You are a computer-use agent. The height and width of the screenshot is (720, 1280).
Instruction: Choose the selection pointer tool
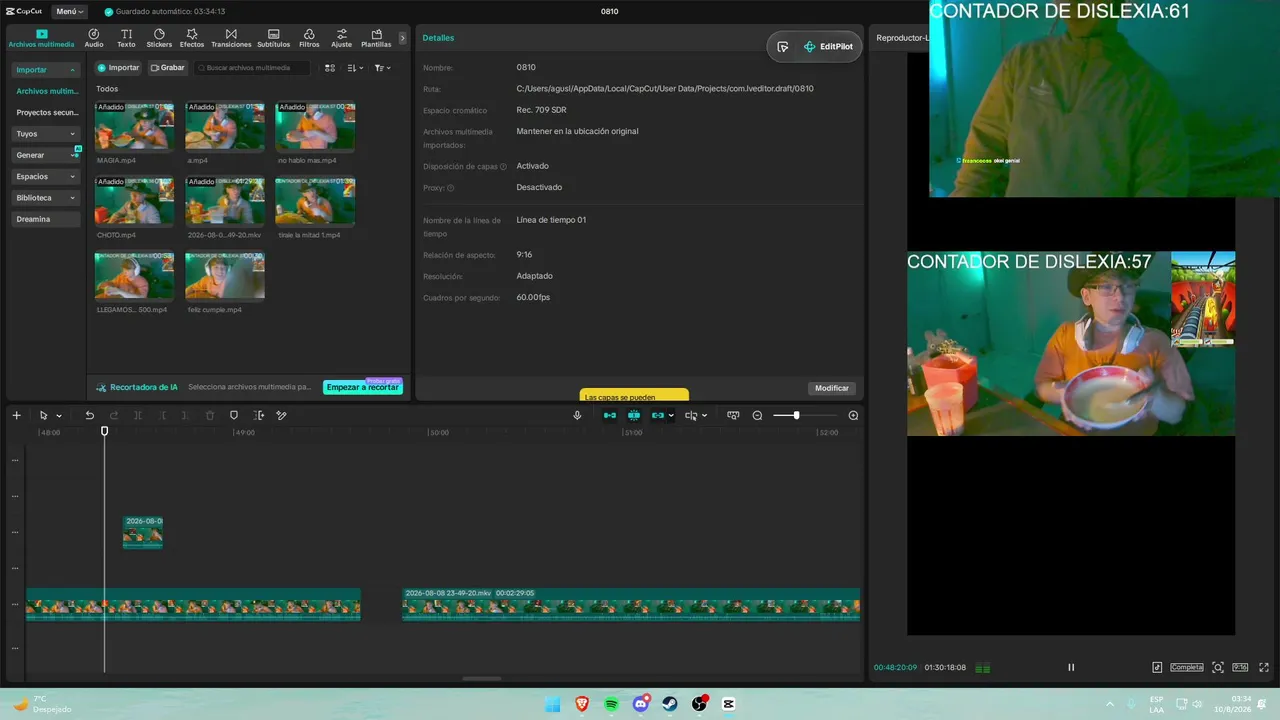[x=43, y=415]
